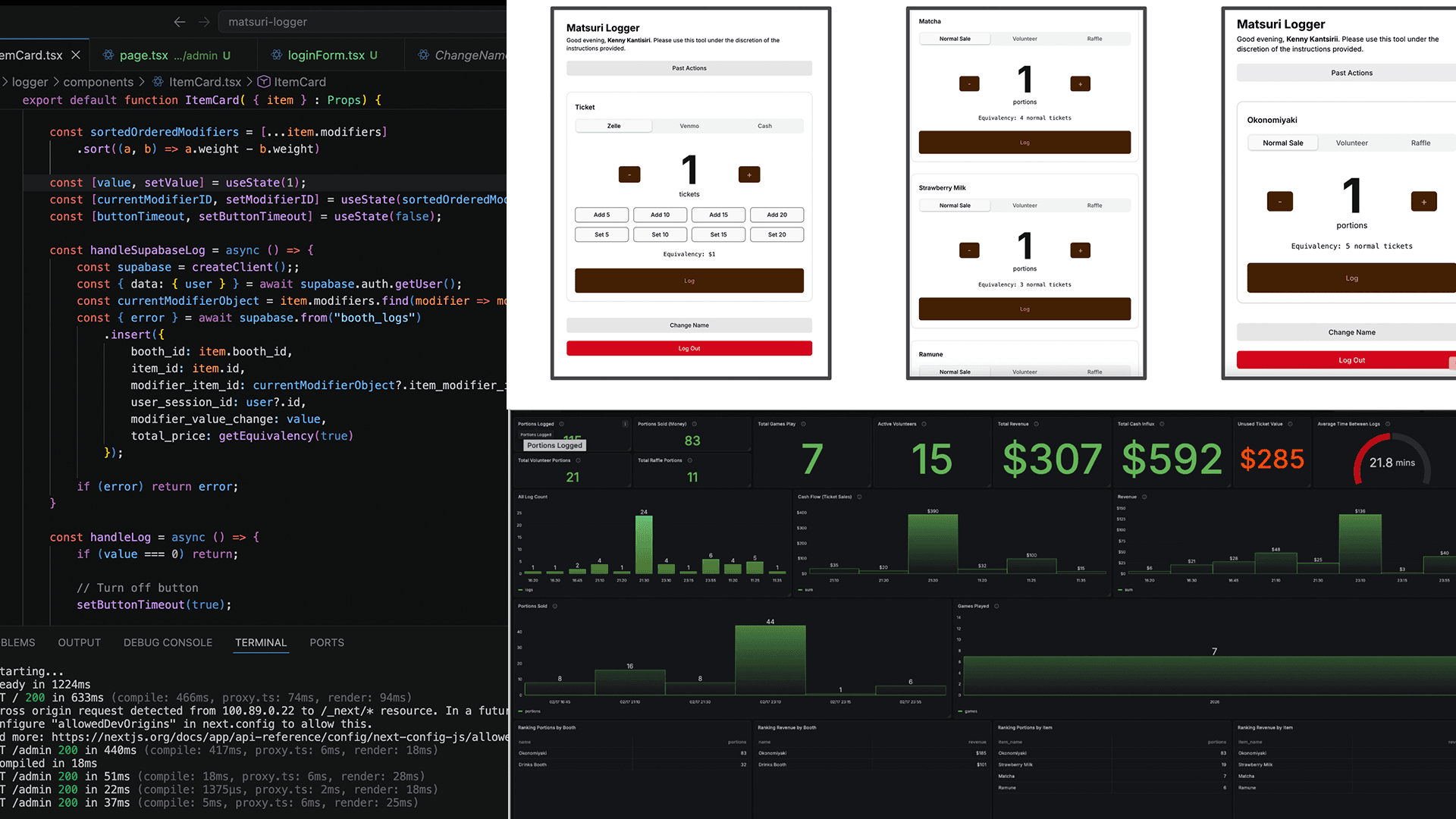1456x819 pixels.
Task: Open the Portions Logged panel menu dots
Action: pyautogui.click(x=625, y=424)
